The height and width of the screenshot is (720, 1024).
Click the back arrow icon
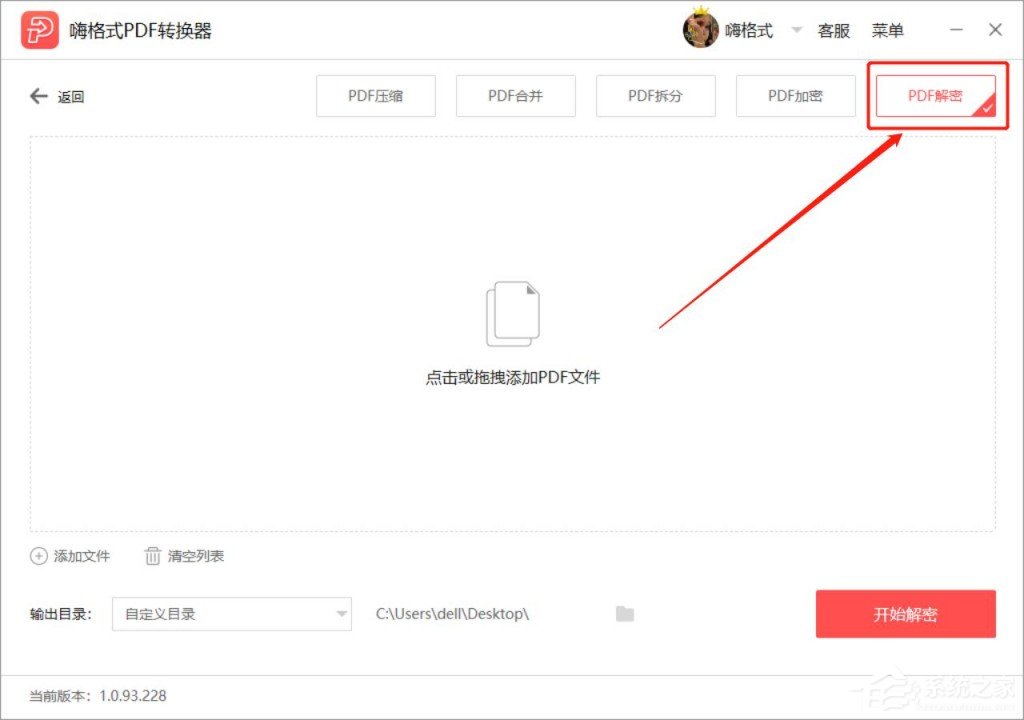point(37,96)
